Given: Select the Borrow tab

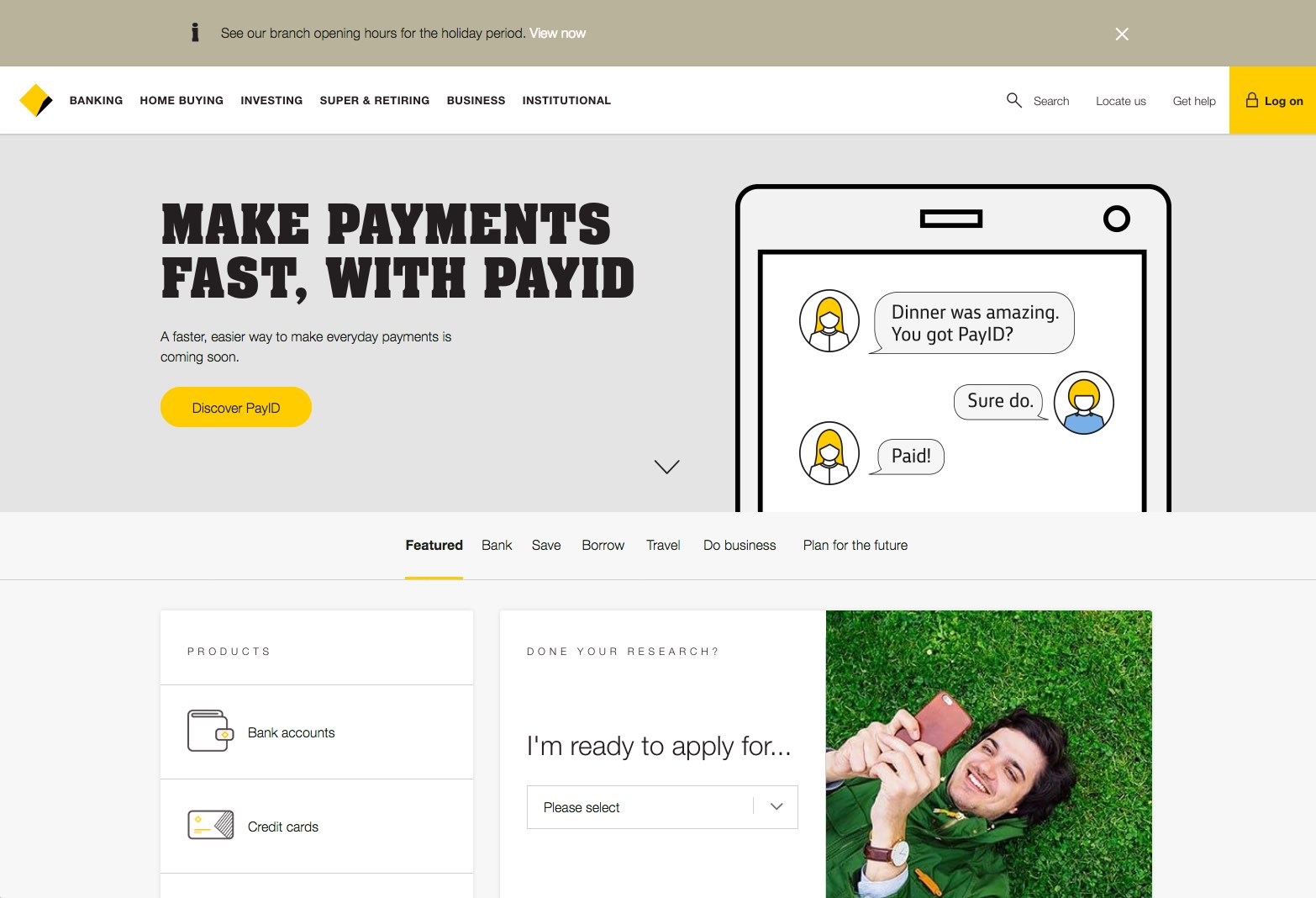Looking at the screenshot, I should (603, 545).
